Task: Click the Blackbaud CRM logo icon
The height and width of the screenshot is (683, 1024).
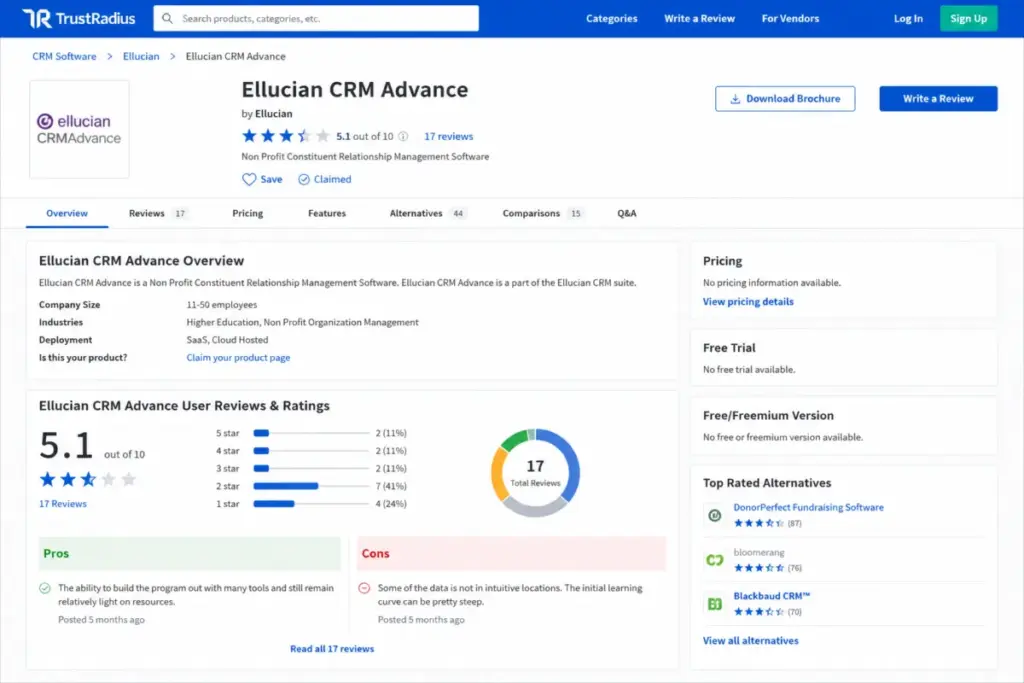Action: coord(715,604)
